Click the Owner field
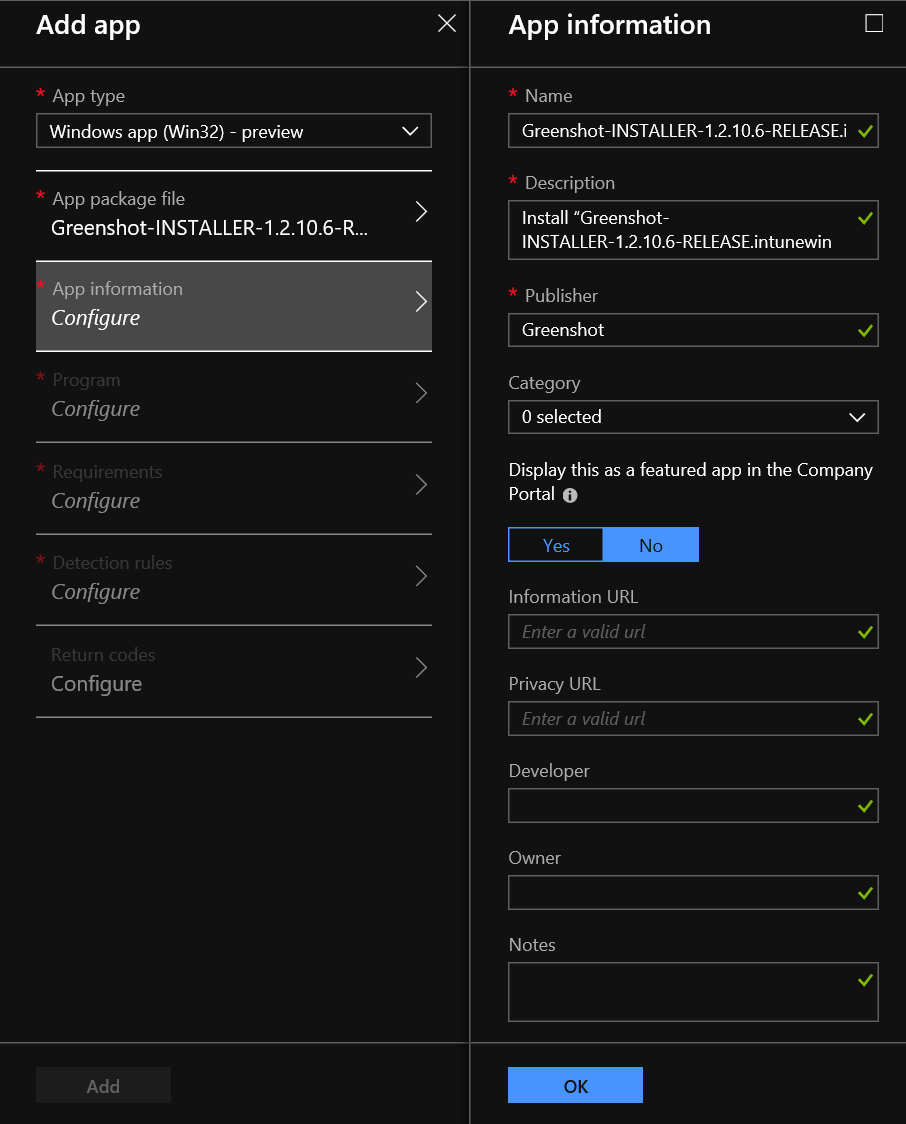The width and height of the screenshot is (906, 1124). 693,892
